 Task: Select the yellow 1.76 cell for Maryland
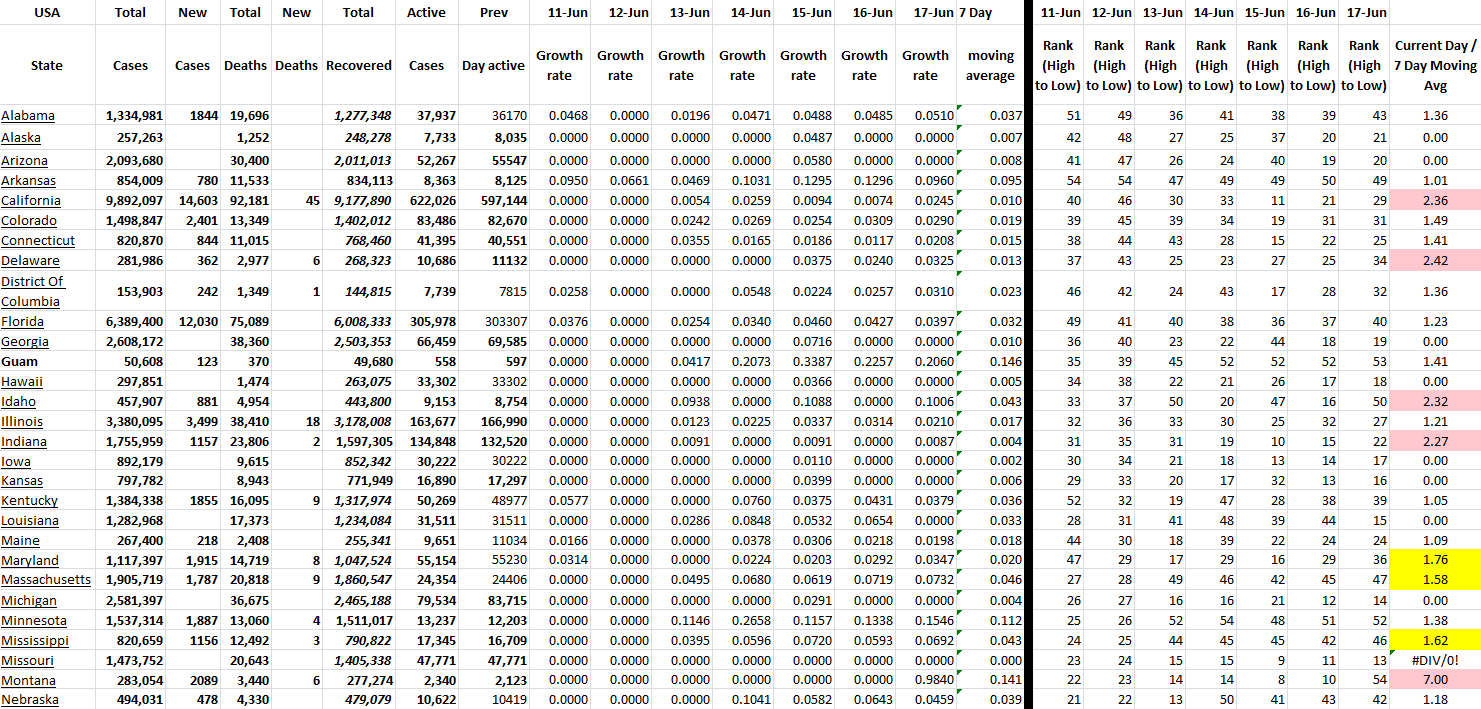(x=1434, y=560)
